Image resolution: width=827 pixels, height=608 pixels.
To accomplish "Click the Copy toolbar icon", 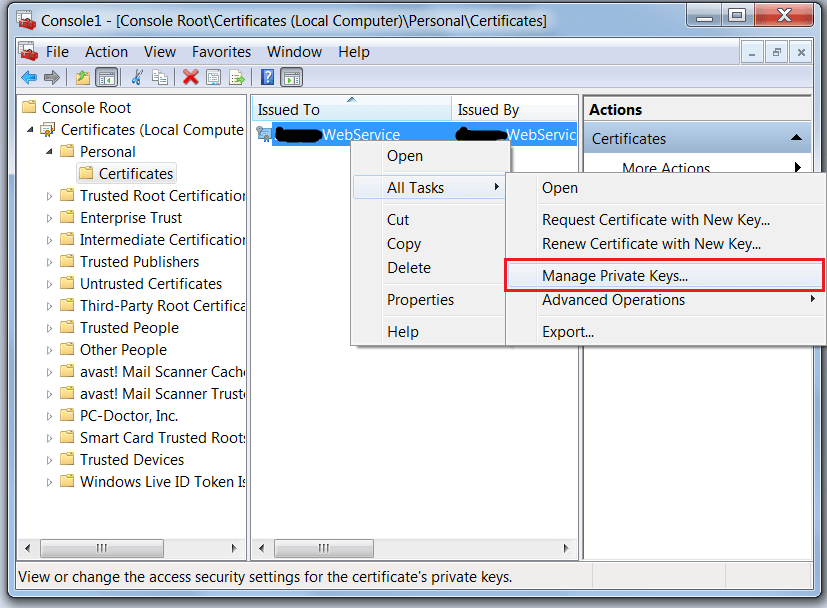I will (x=160, y=78).
